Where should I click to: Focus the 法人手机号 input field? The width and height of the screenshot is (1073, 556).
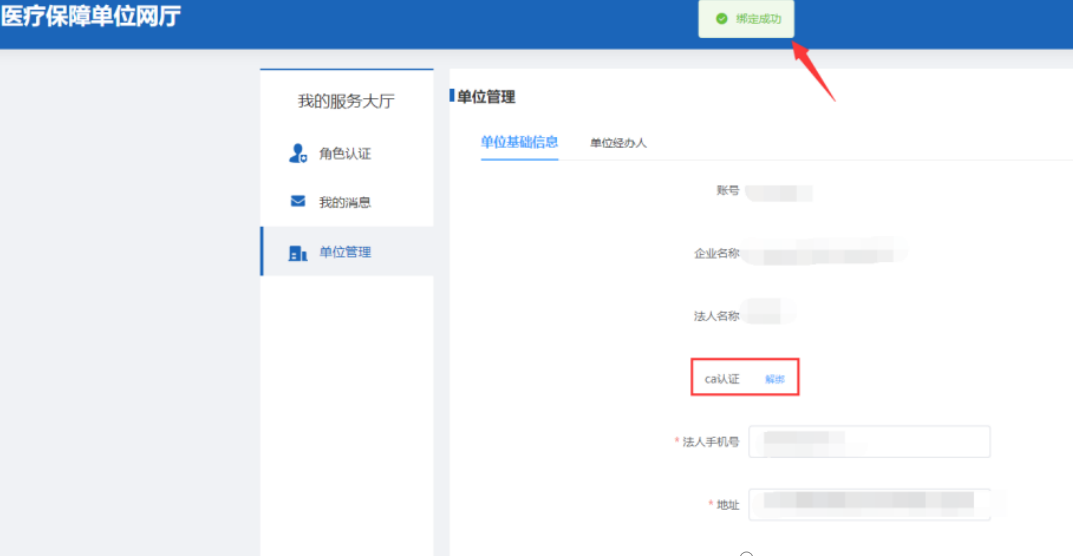(869, 441)
